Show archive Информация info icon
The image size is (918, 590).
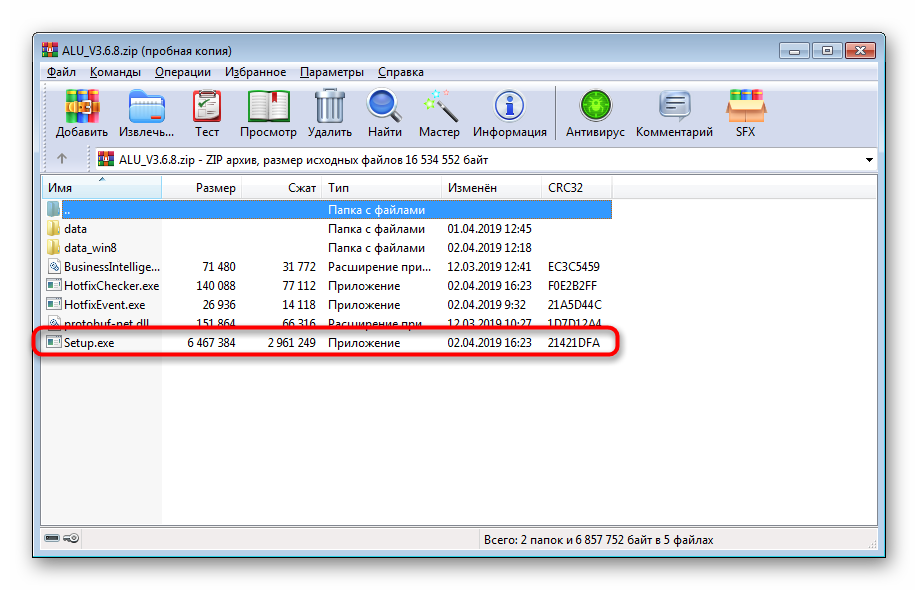tap(509, 108)
